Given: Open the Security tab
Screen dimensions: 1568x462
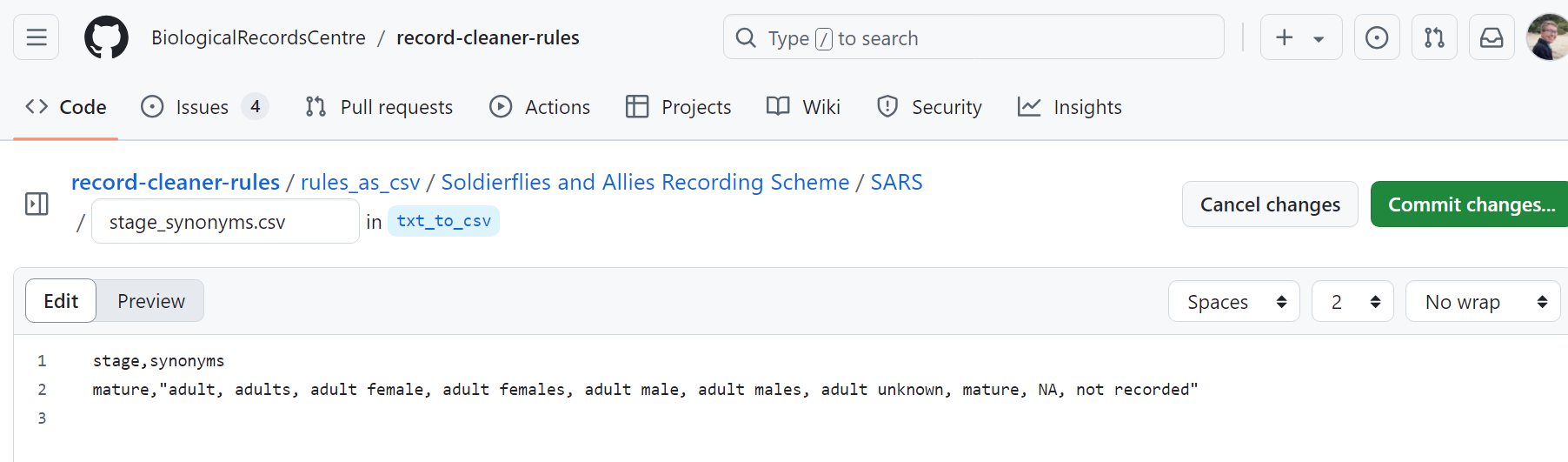Looking at the screenshot, I should click(x=929, y=107).
